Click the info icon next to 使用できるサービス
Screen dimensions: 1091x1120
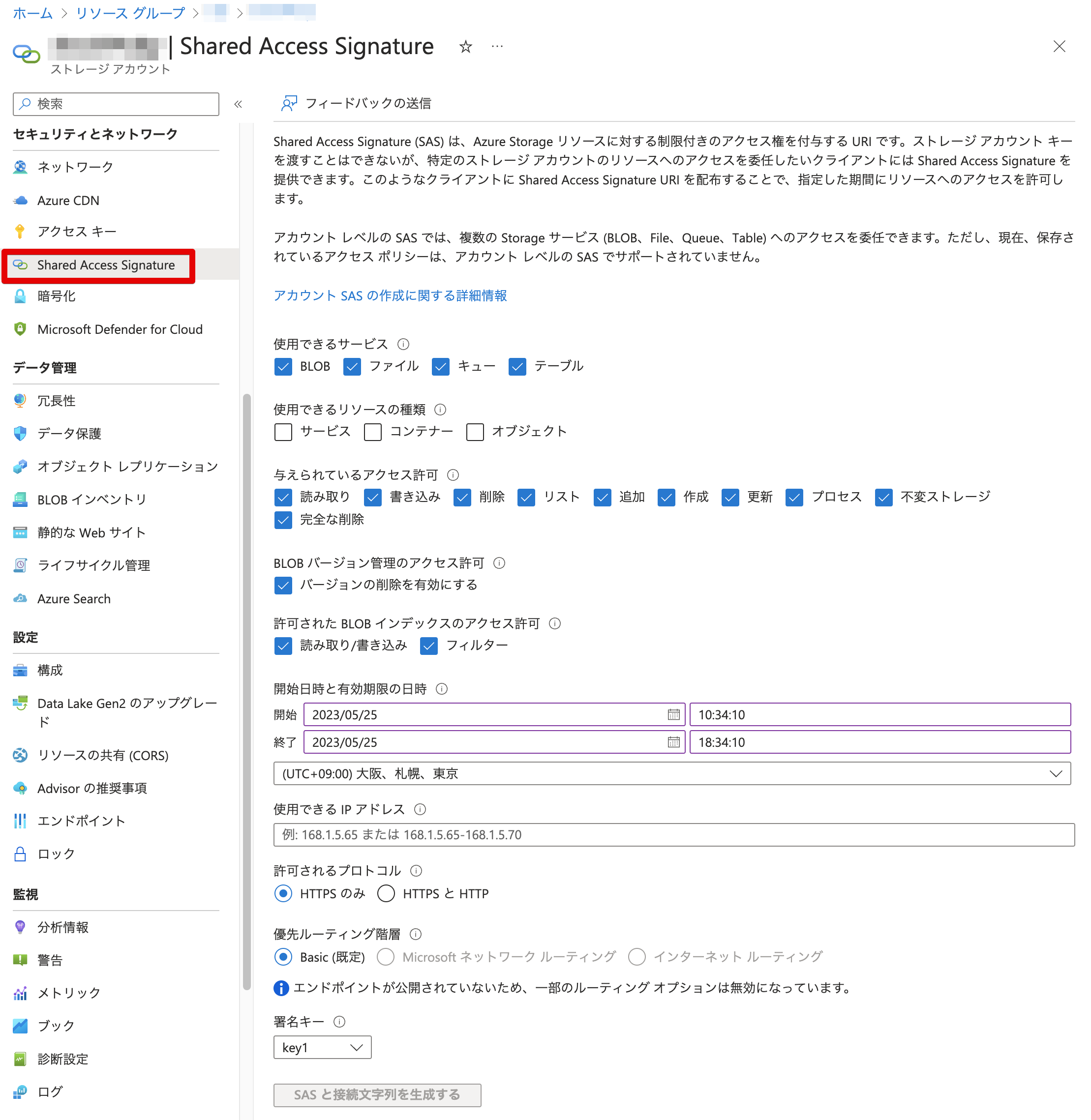[404, 344]
